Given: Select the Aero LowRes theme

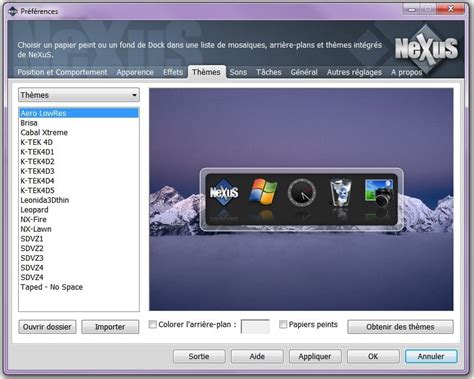Looking at the screenshot, I should click(79, 113).
